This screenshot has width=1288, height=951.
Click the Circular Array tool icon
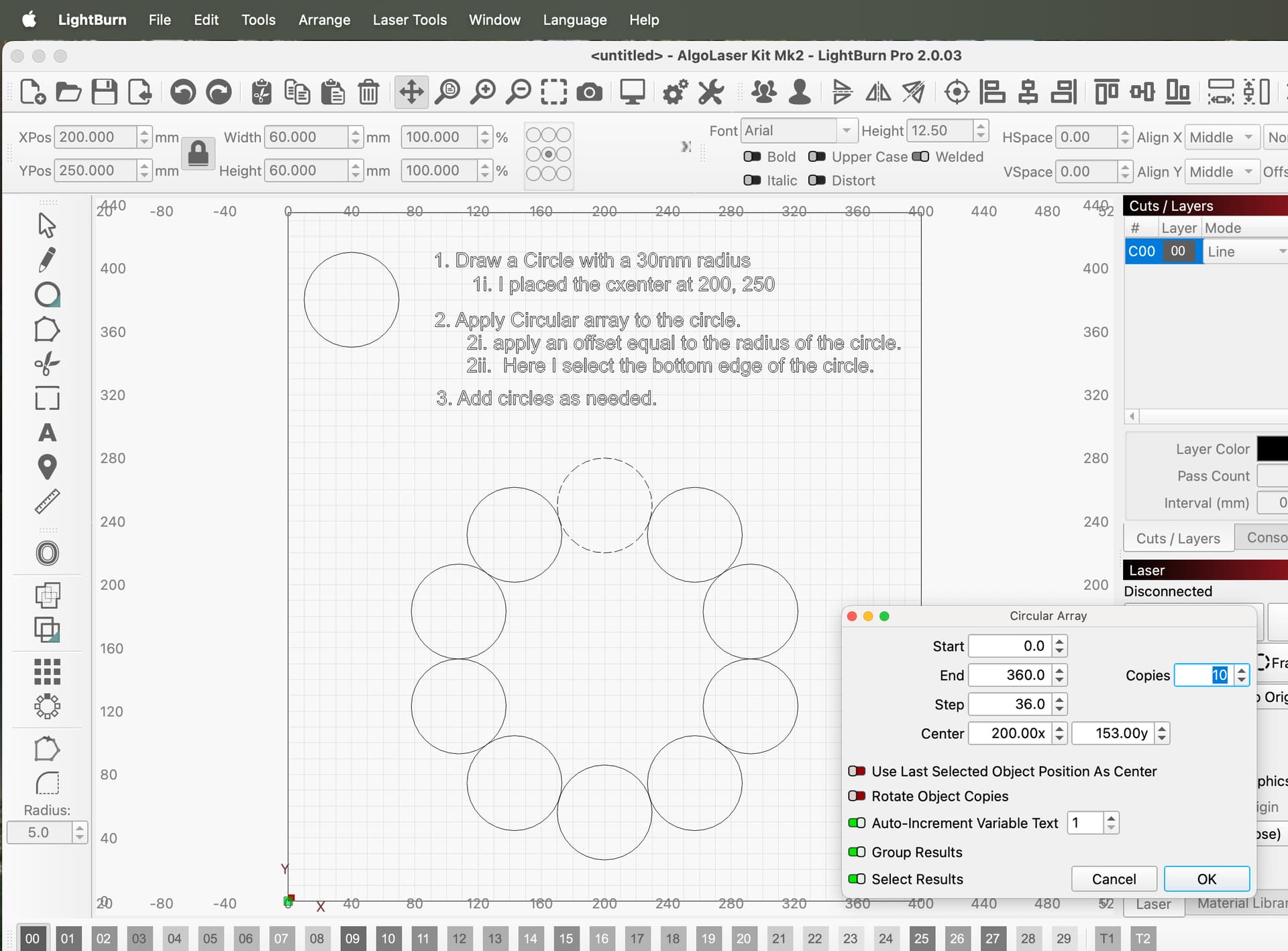click(x=47, y=706)
